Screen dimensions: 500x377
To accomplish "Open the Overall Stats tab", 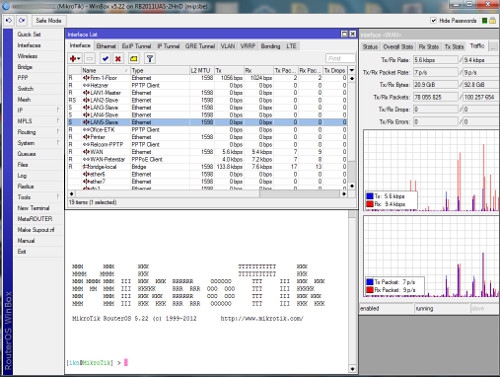I will (398, 47).
